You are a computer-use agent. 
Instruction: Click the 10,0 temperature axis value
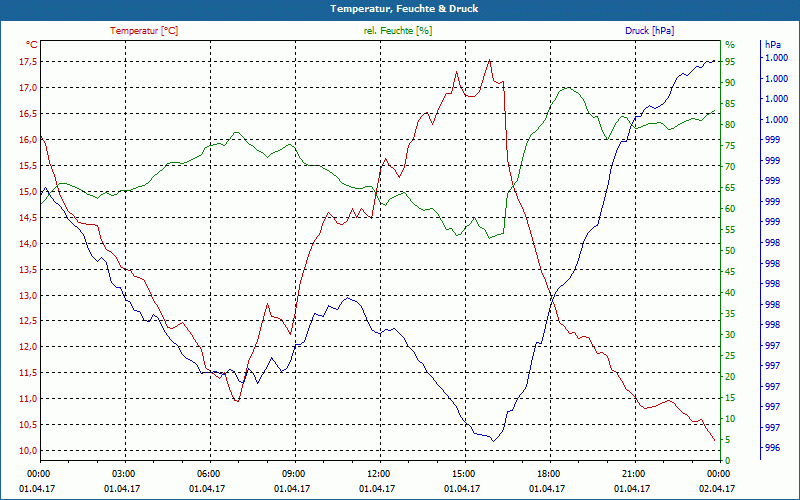(x=28, y=451)
